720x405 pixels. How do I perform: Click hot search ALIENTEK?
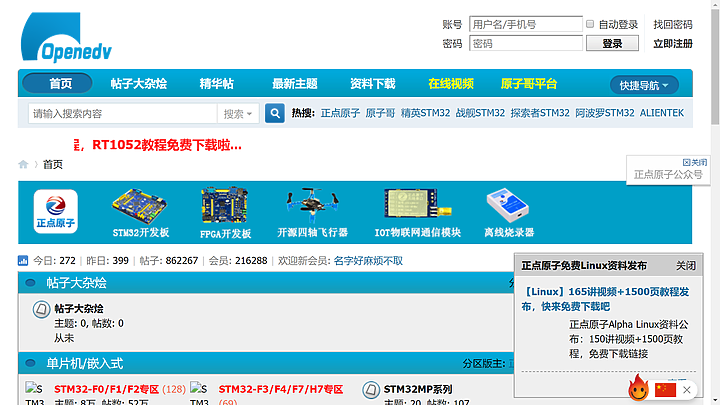[x=662, y=113]
